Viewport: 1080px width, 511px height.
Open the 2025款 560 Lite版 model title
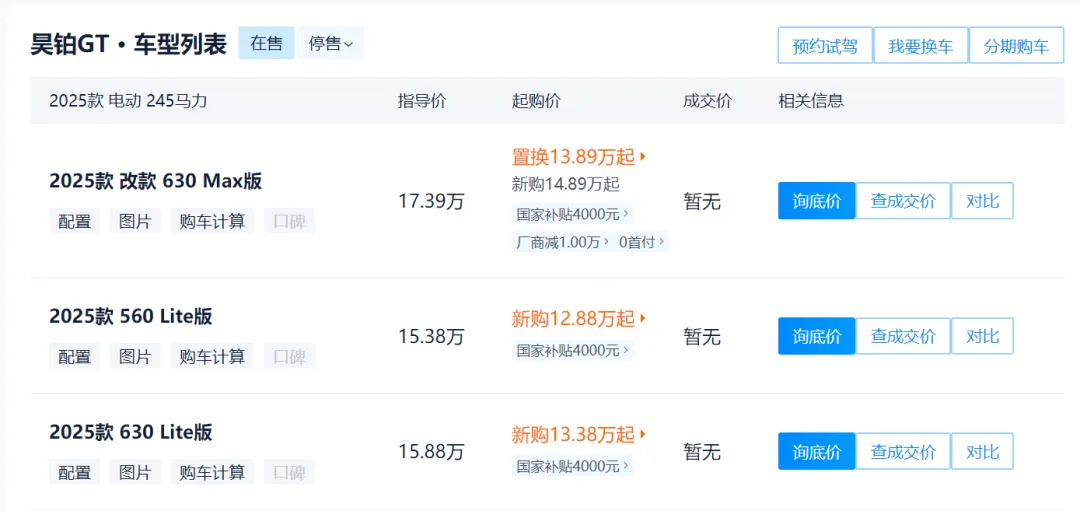[131, 317]
